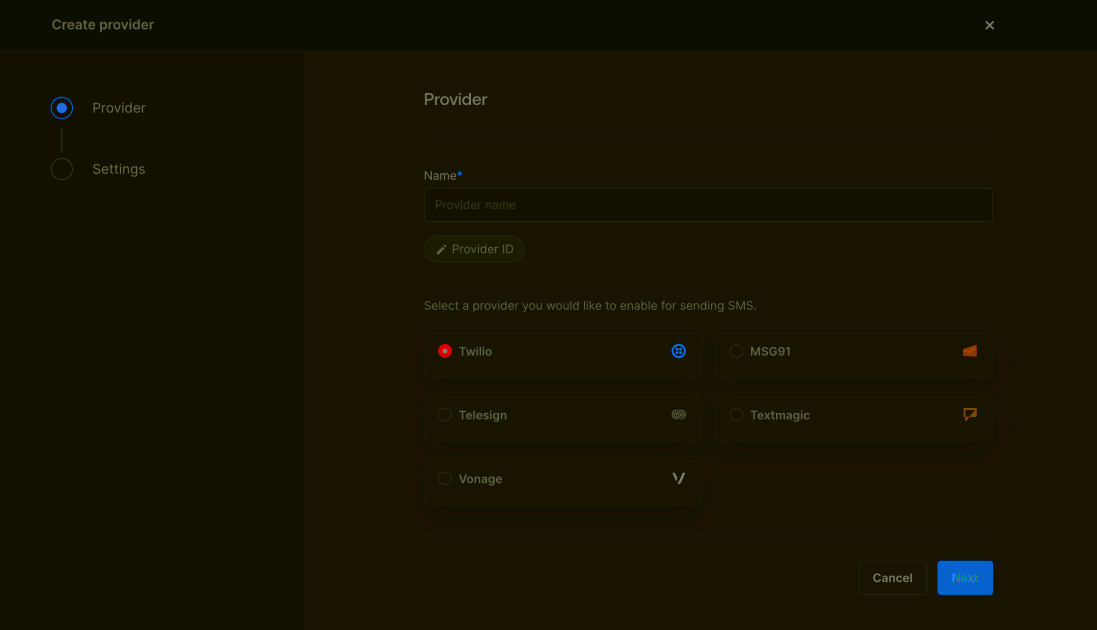Click the Twilio logo icon
Screen dimensions: 1097x630
[x=678, y=351]
